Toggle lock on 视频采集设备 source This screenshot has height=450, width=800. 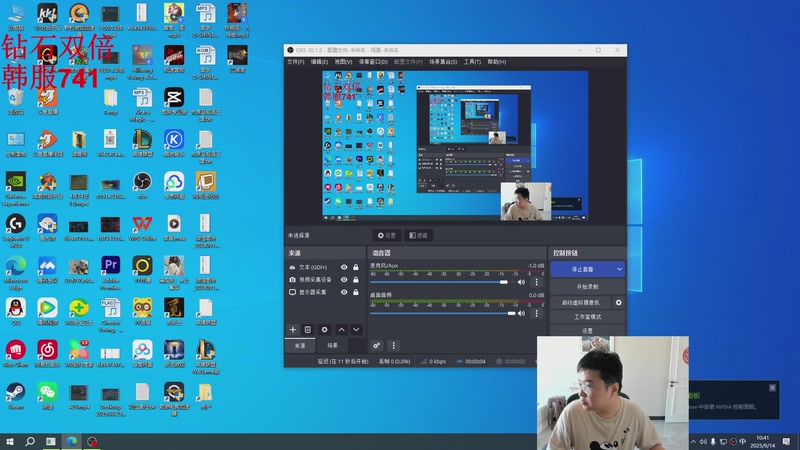(x=356, y=280)
